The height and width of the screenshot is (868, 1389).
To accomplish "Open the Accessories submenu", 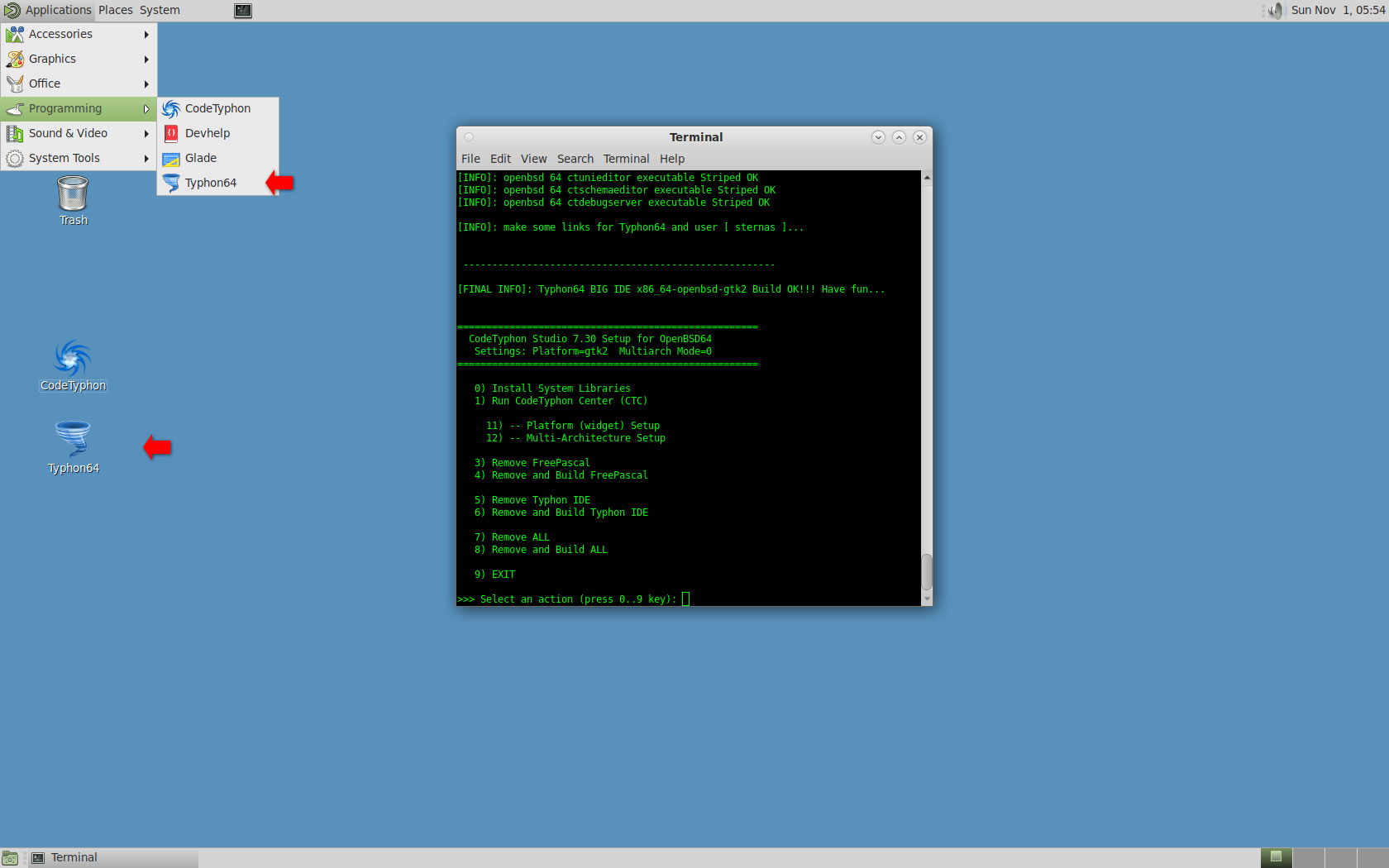I will [x=79, y=34].
